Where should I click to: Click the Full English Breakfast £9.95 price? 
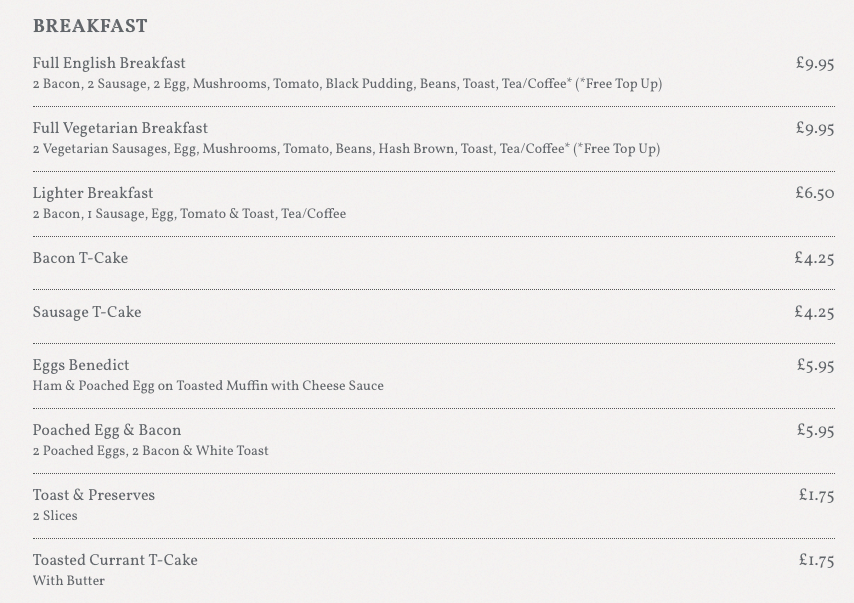(815, 64)
